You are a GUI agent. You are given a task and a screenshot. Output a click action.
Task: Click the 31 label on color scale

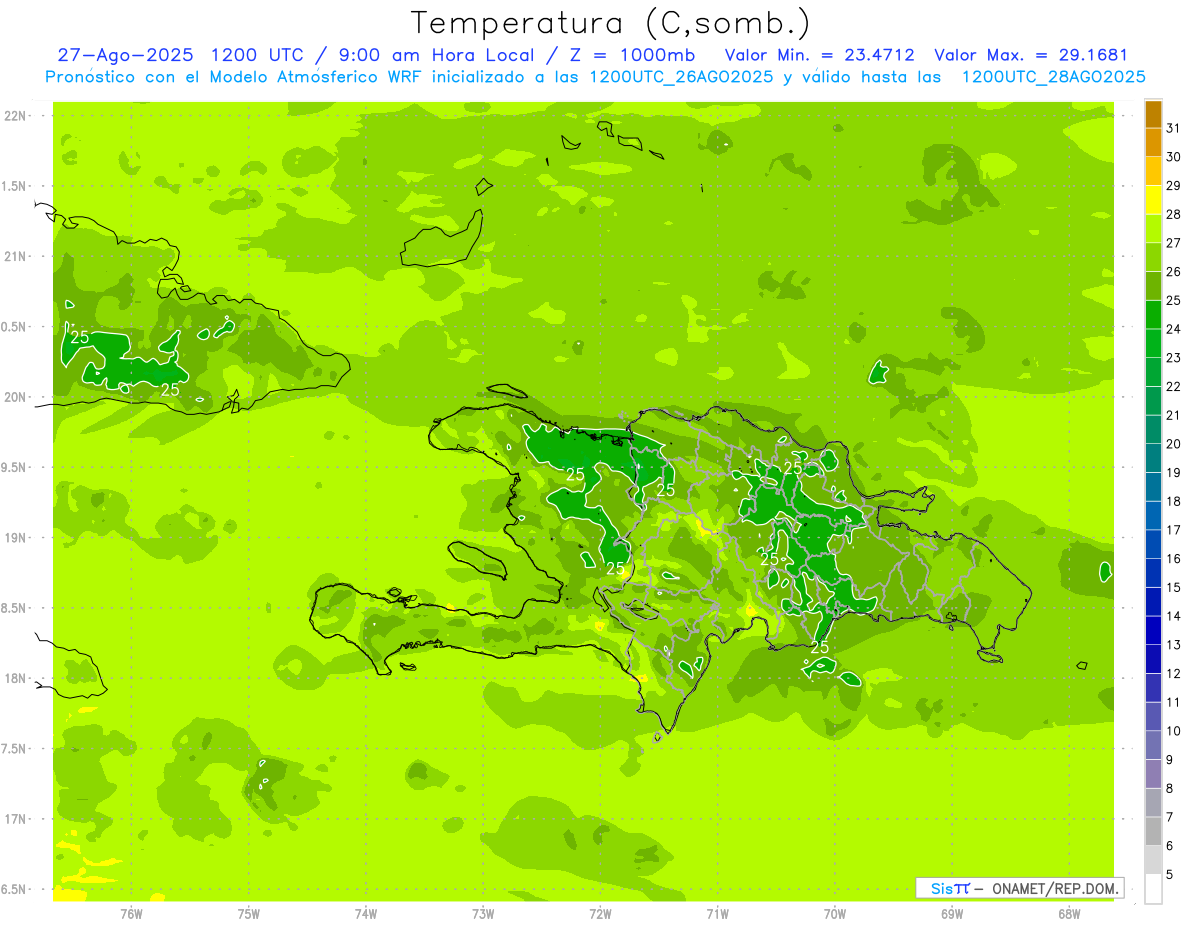pyautogui.click(x=1174, y=128)
